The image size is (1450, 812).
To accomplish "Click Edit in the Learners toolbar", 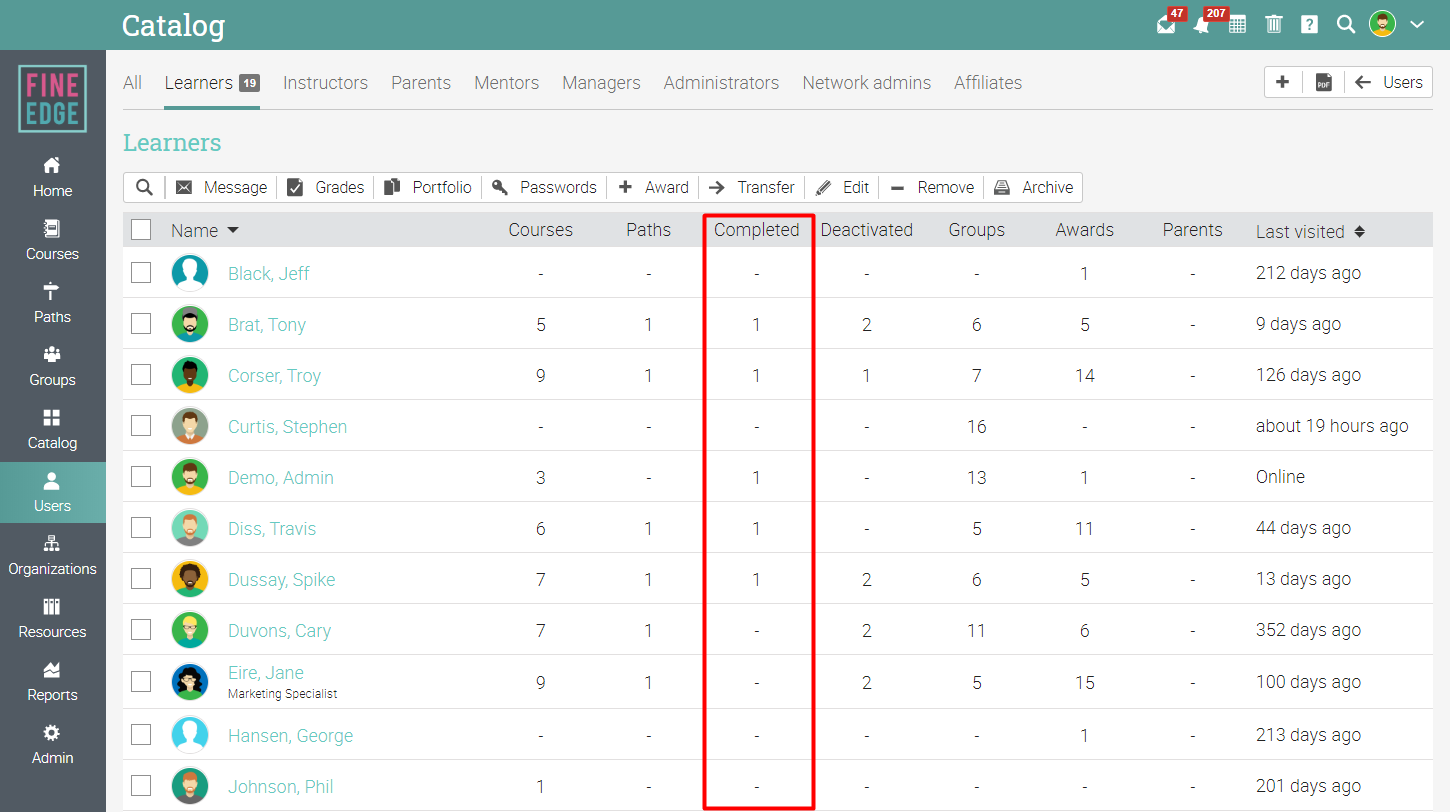I will (843, 187).
